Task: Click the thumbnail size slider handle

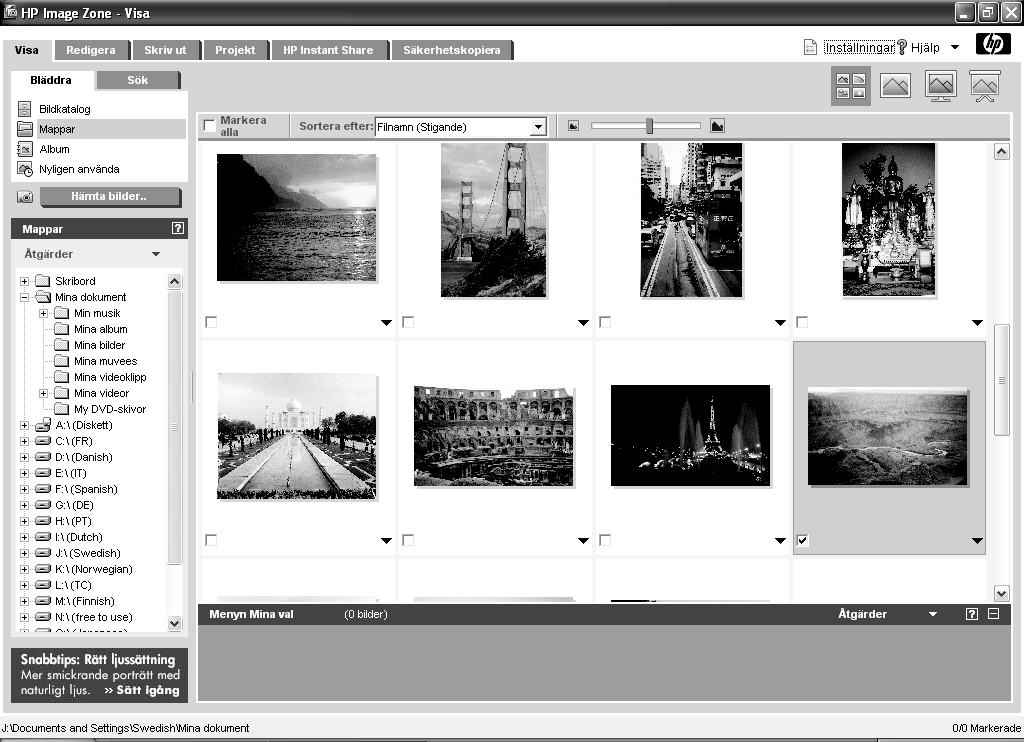Action: (x=649, y=126)
